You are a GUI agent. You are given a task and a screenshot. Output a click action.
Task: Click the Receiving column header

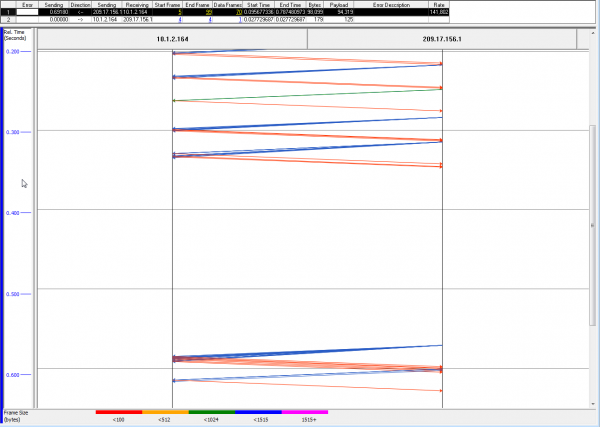[137, 5]
